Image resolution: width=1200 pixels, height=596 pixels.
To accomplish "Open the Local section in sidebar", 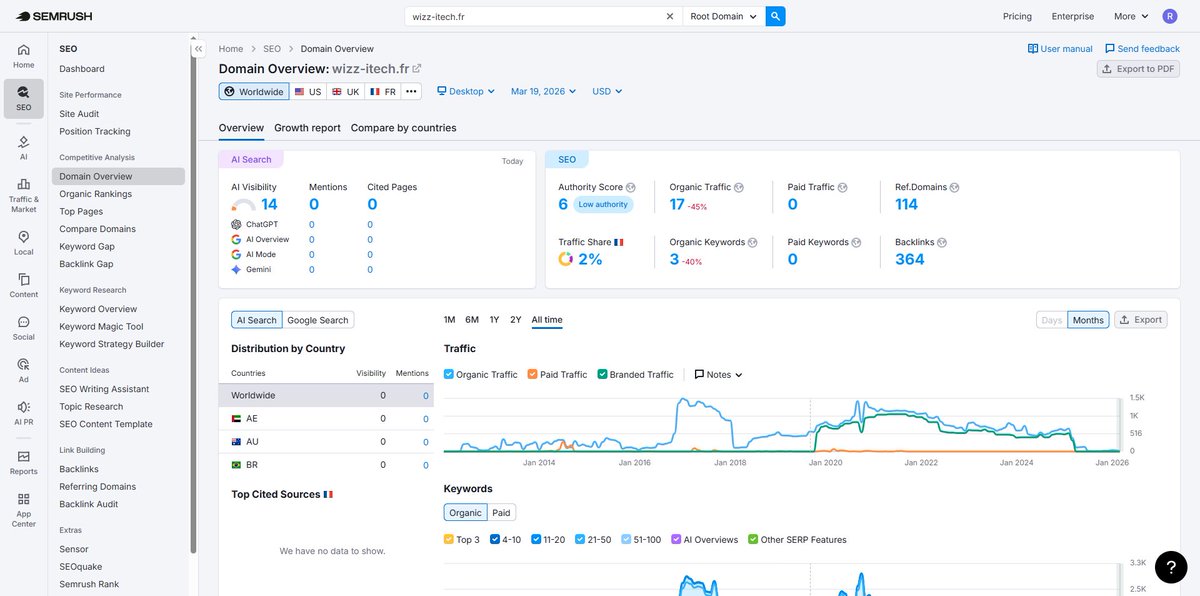I will point(23,243).
